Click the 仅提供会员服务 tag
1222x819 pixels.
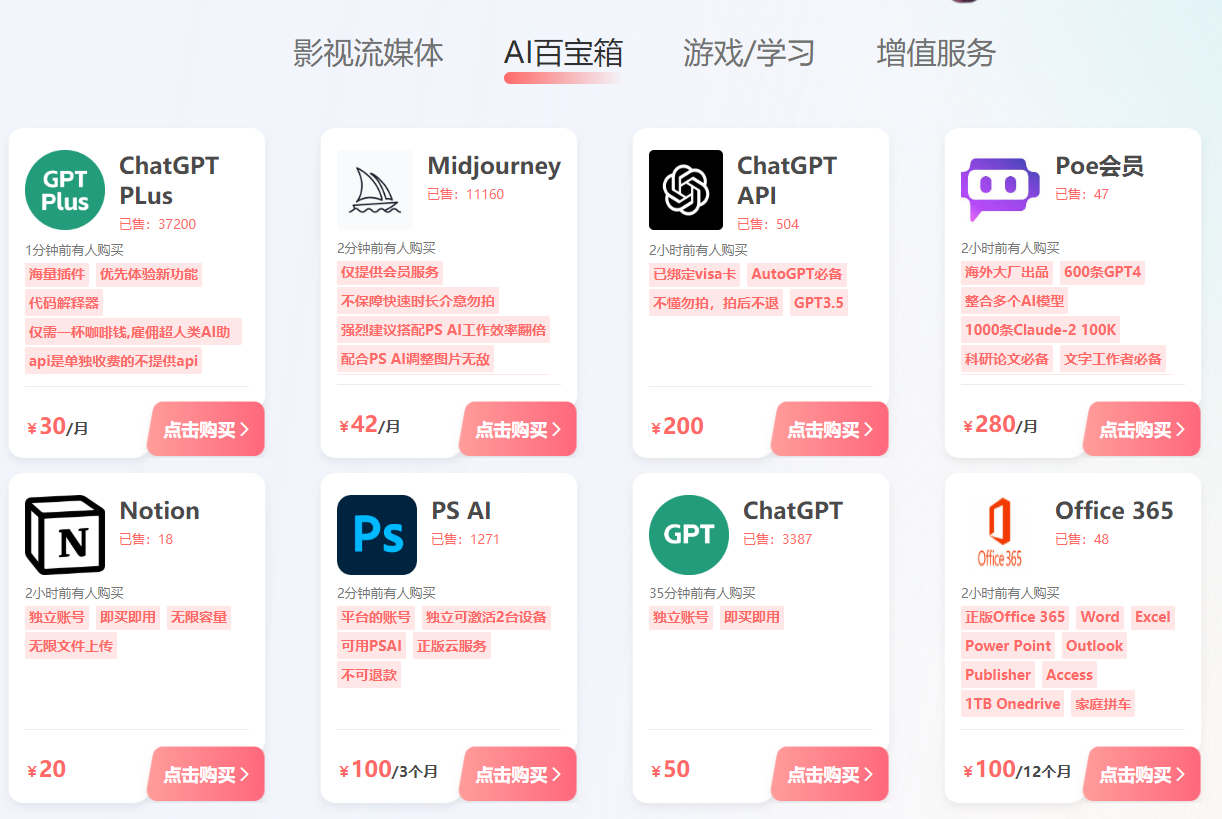point(390,272)
